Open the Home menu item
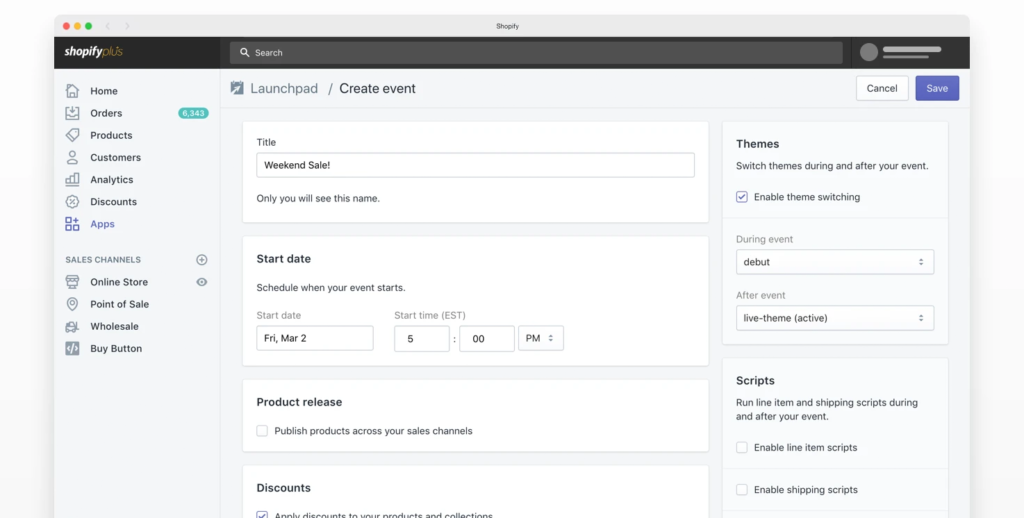The image size is (1024, 518). pyautogui.click(x=104, y=91)
